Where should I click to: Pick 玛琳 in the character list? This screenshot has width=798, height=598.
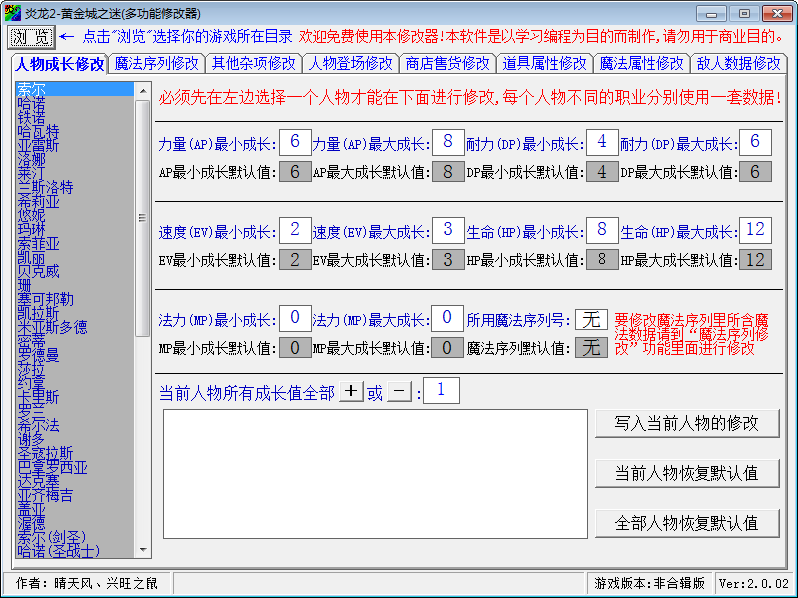75,230
